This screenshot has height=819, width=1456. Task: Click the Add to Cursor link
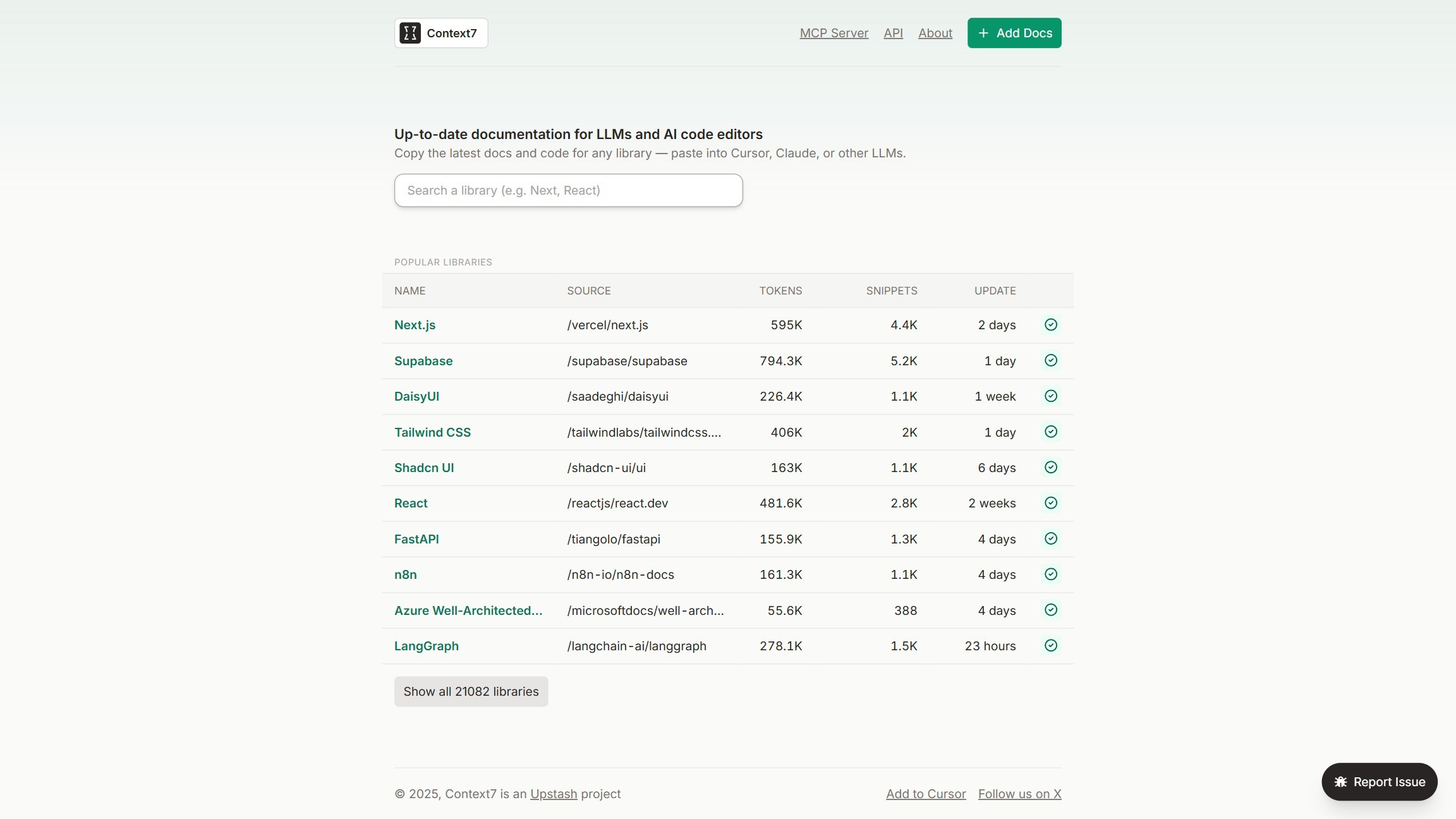[925, 794]
